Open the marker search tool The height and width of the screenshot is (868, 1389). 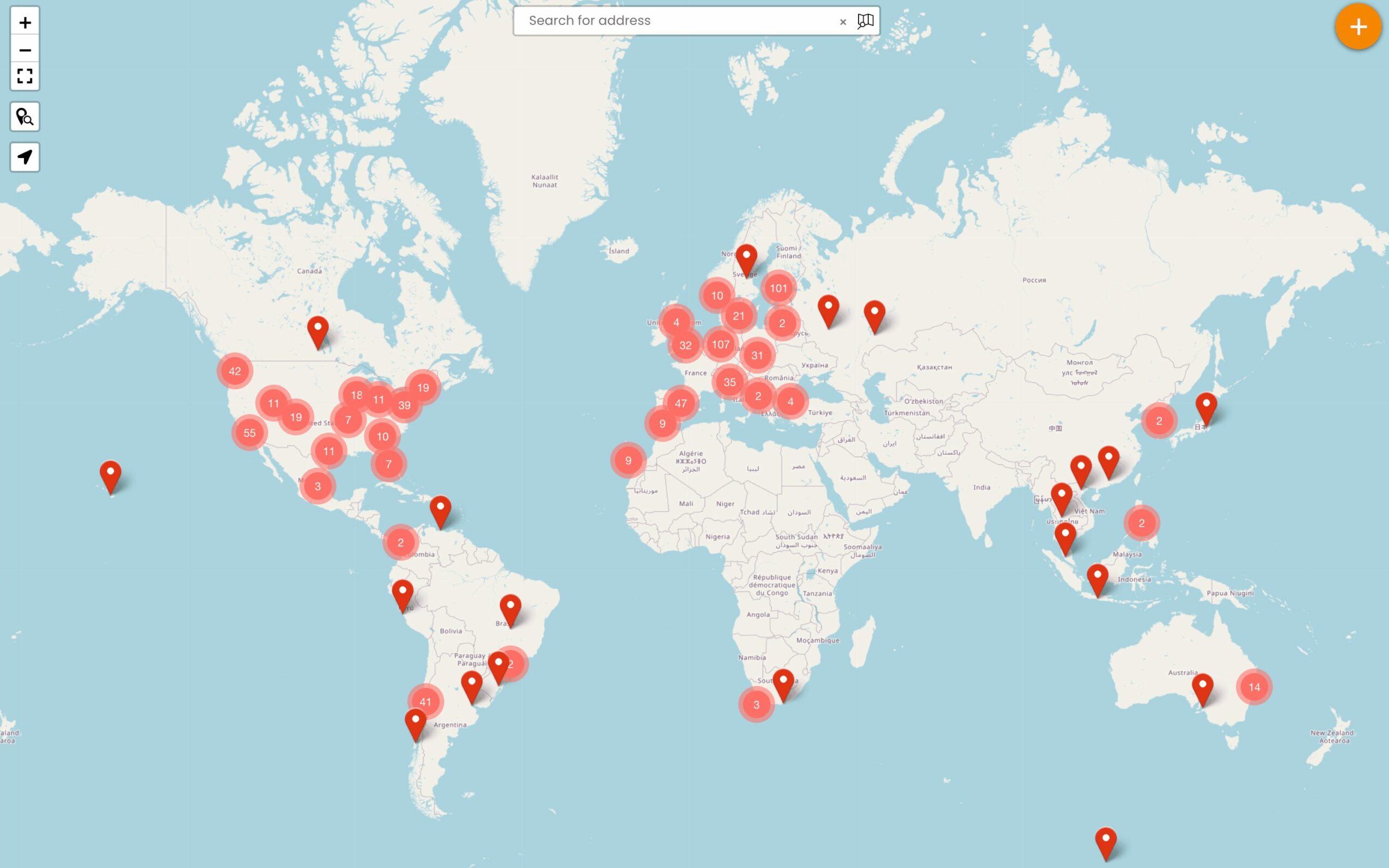pos(25,117)
